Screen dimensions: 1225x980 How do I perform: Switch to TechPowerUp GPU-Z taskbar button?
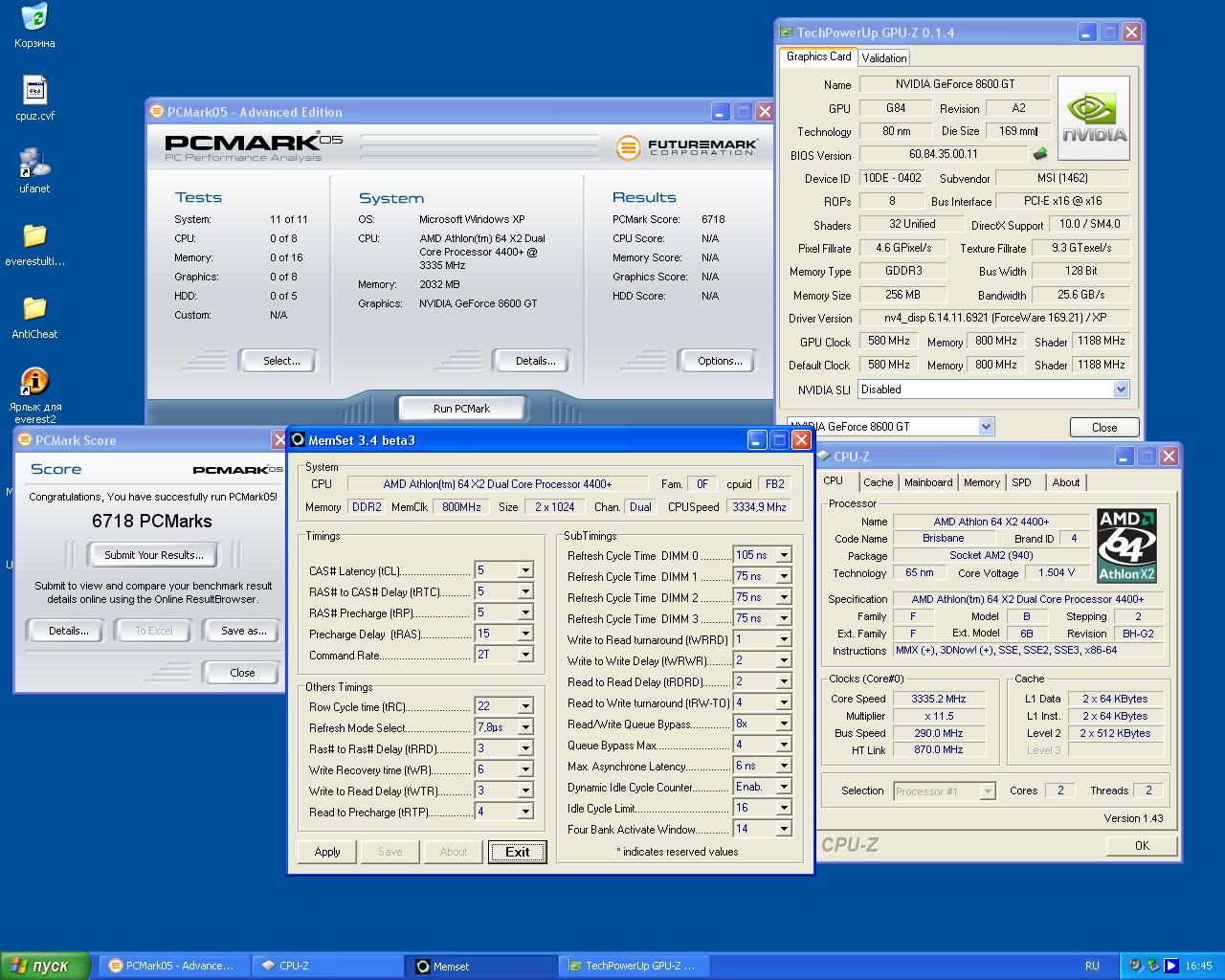(x=635, y=966)
